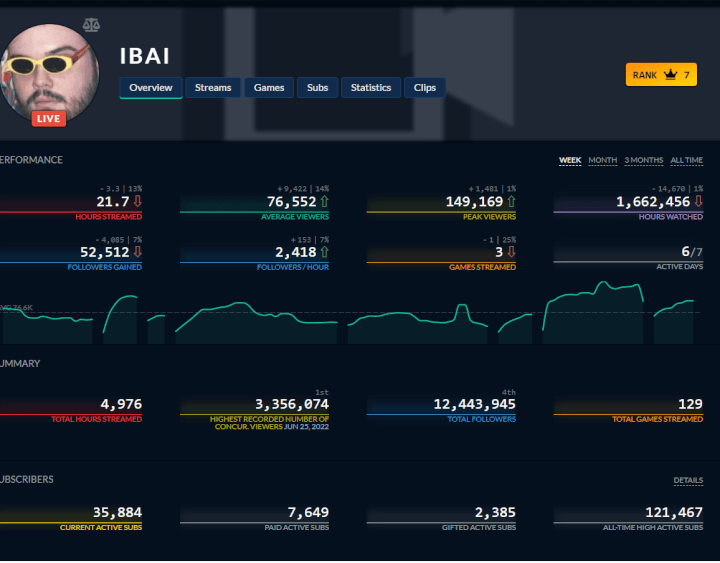Click the red down arrow beside 1,662,456 hours watched
Viewport: 720px width, 563px height.
(x=698, y=201)
